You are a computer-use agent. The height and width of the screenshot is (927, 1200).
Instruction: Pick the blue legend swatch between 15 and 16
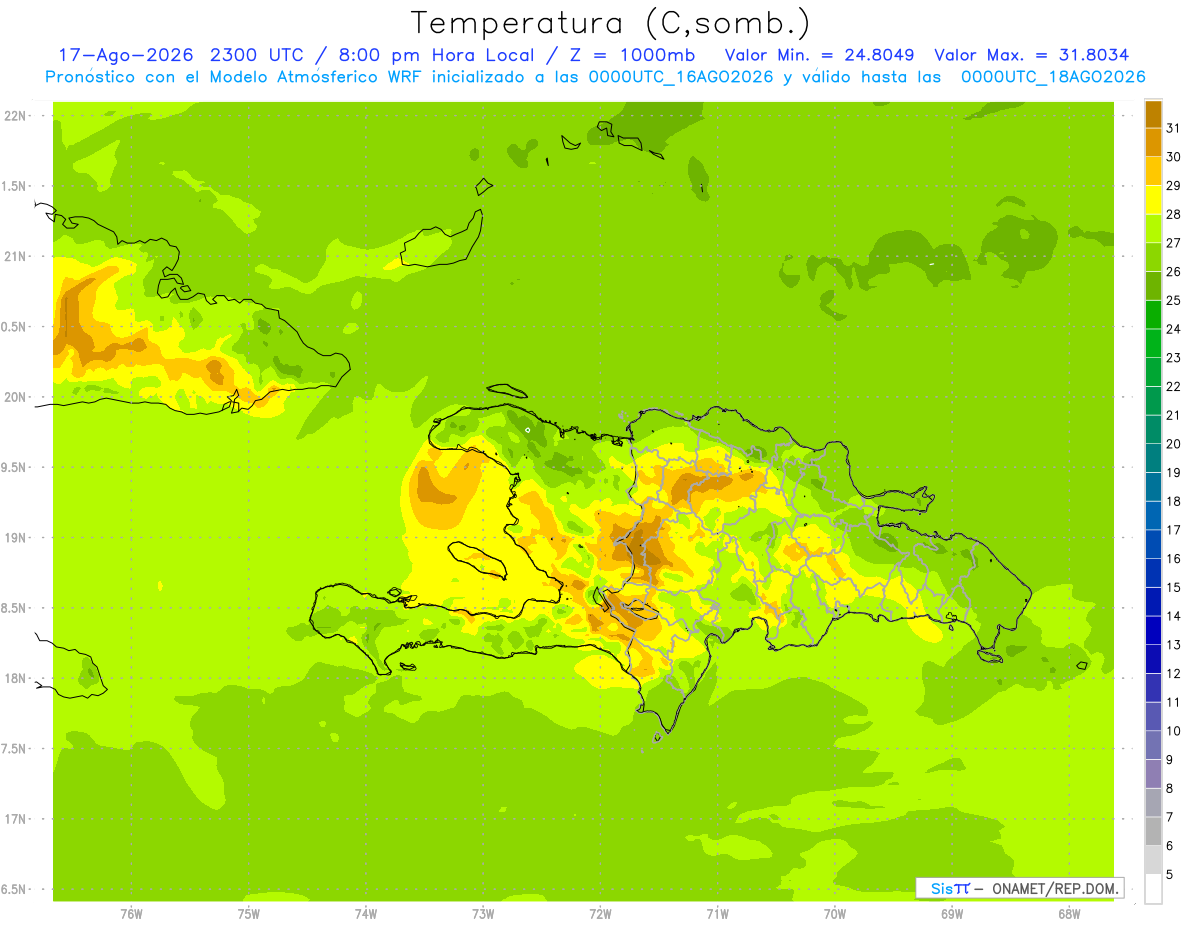1154,573
